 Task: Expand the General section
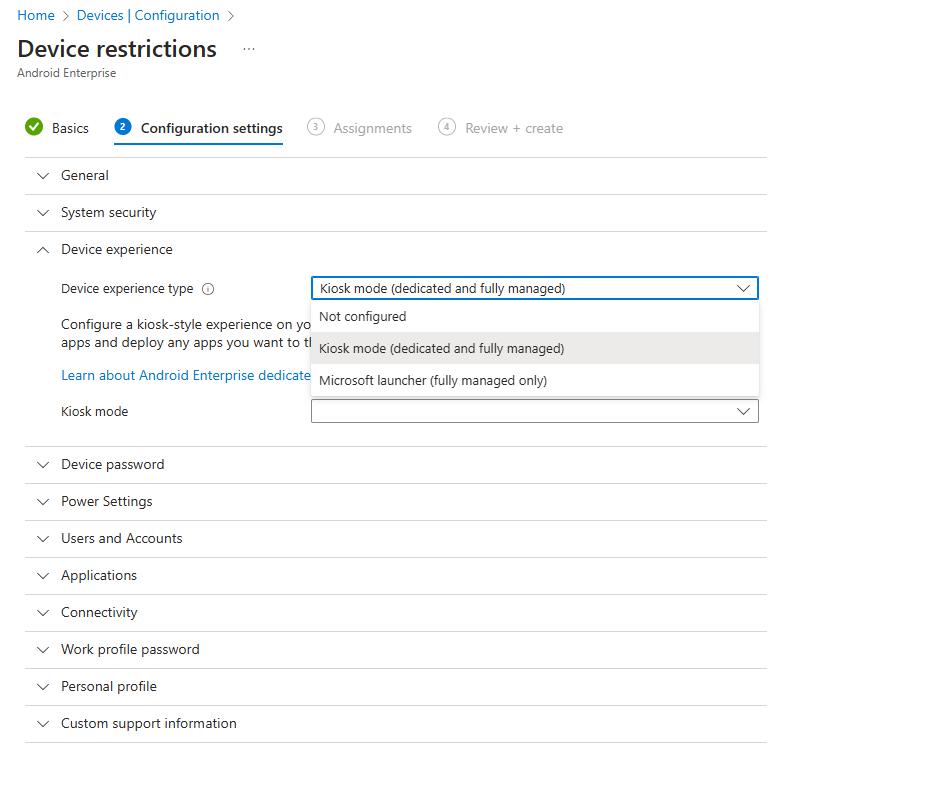pos(85,175)
